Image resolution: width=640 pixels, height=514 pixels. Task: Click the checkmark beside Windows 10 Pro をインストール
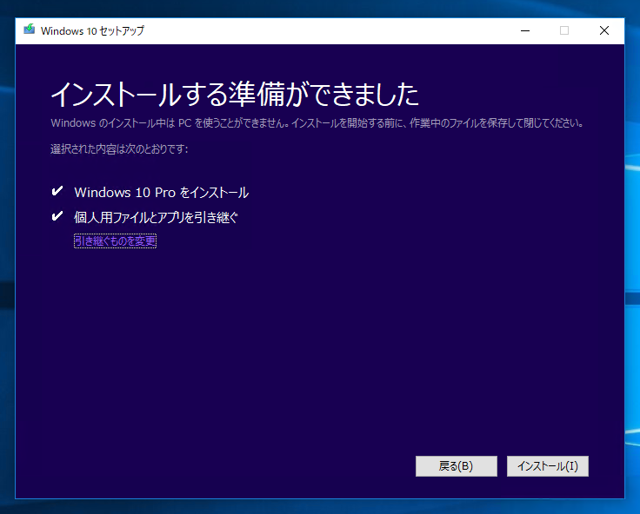[57, 191]
